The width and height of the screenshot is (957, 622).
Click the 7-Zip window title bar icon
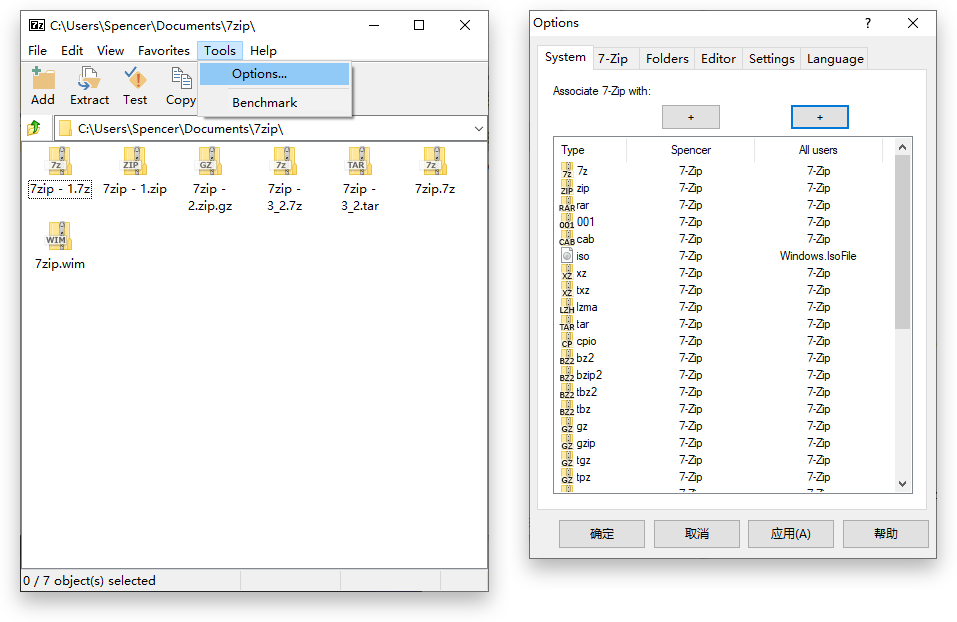coord(37,25)
